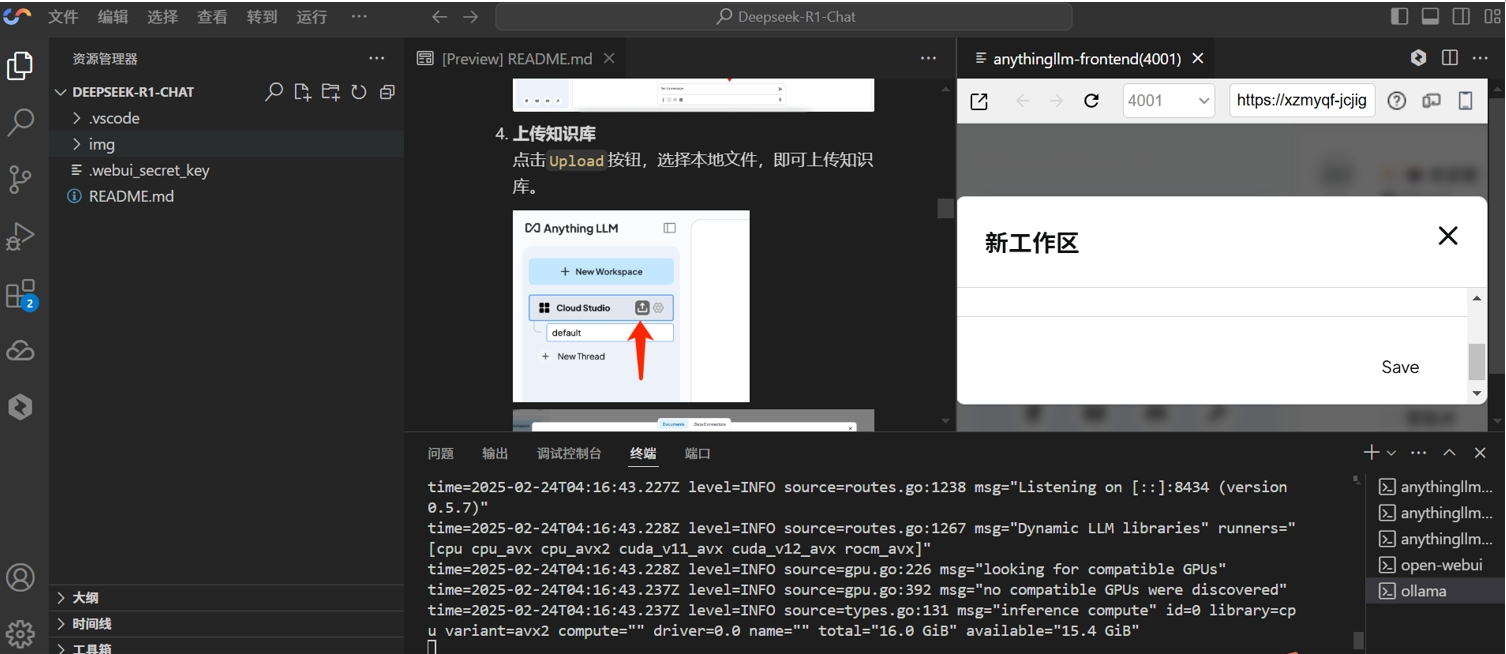Collapse all folders in explorer
The height and width of the screenshot is (654, 1506).
pos(387,92)
